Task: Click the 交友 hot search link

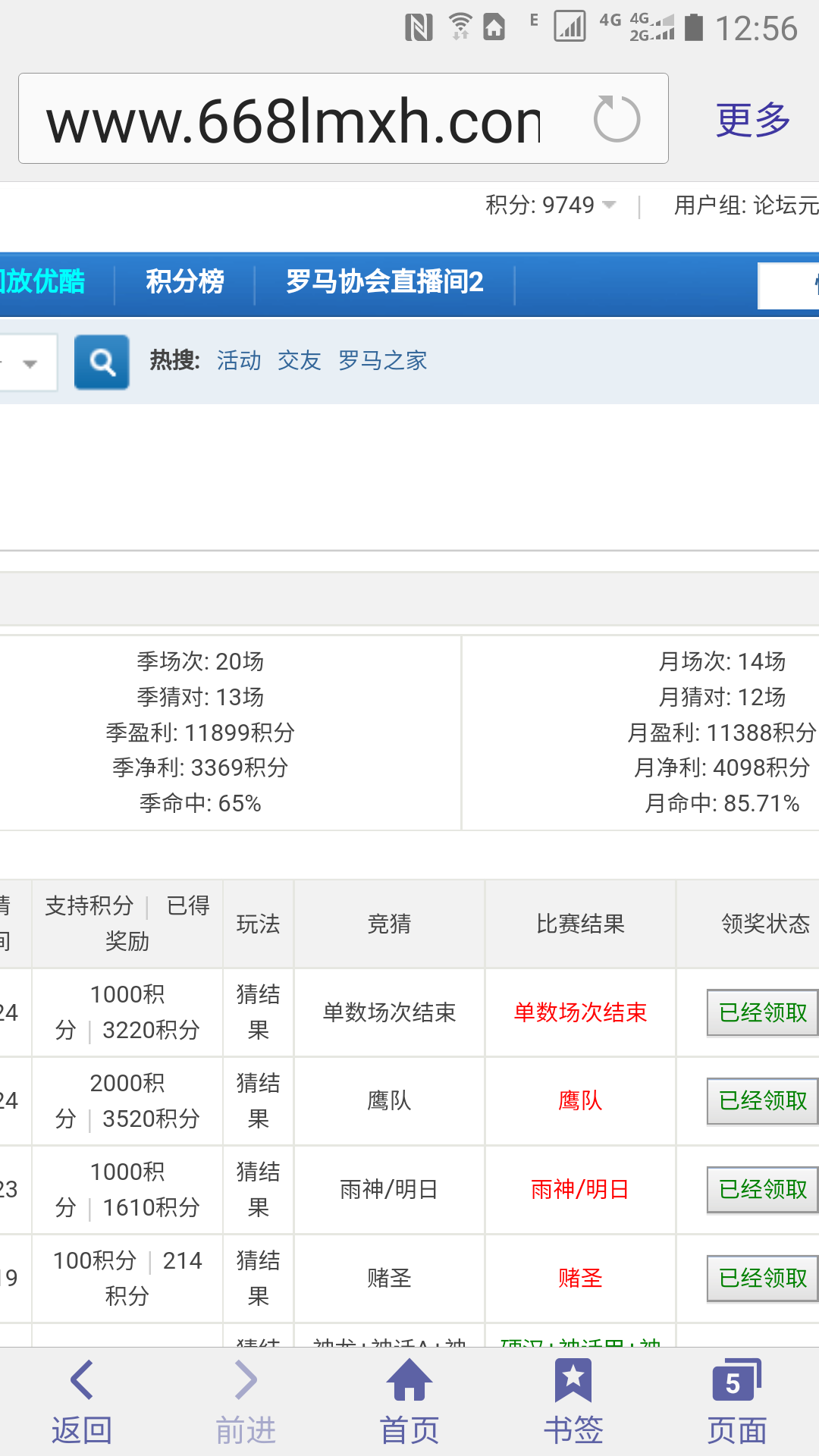Action: pos(300,360)
